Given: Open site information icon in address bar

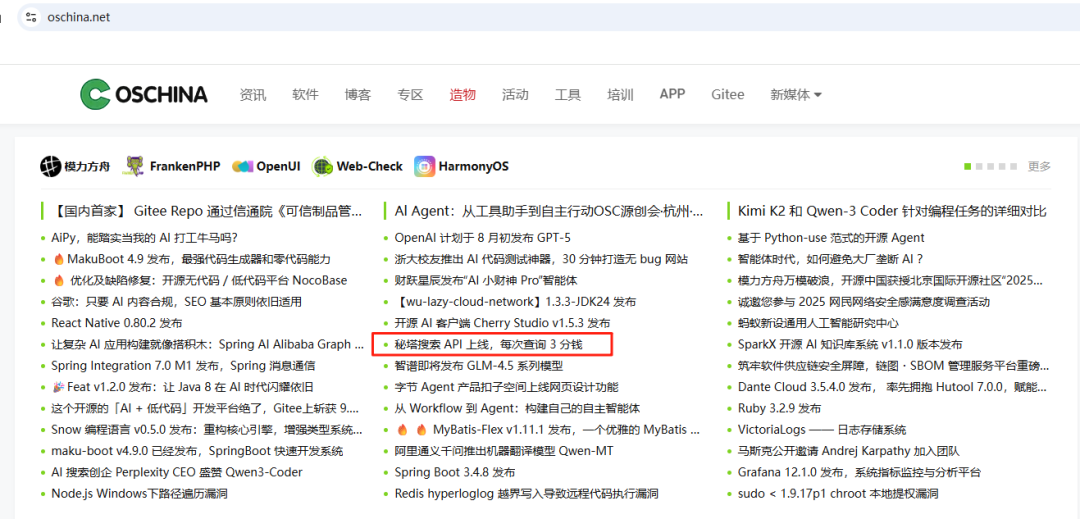Looking at the screenshot, I should tap(31, 17).
